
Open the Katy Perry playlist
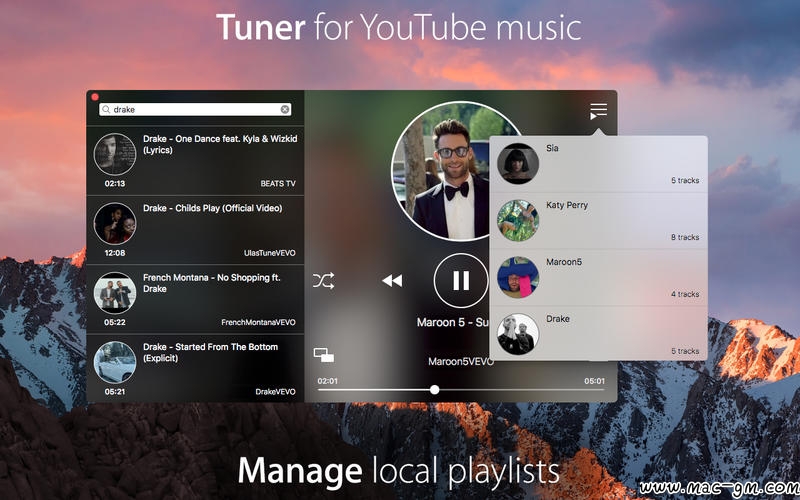tap(598, 221)
